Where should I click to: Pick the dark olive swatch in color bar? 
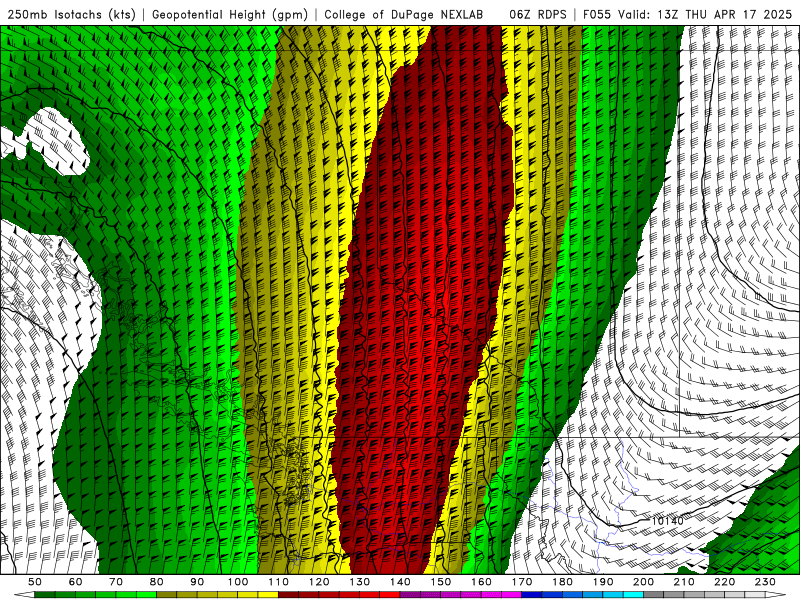(x=166, y=594)
